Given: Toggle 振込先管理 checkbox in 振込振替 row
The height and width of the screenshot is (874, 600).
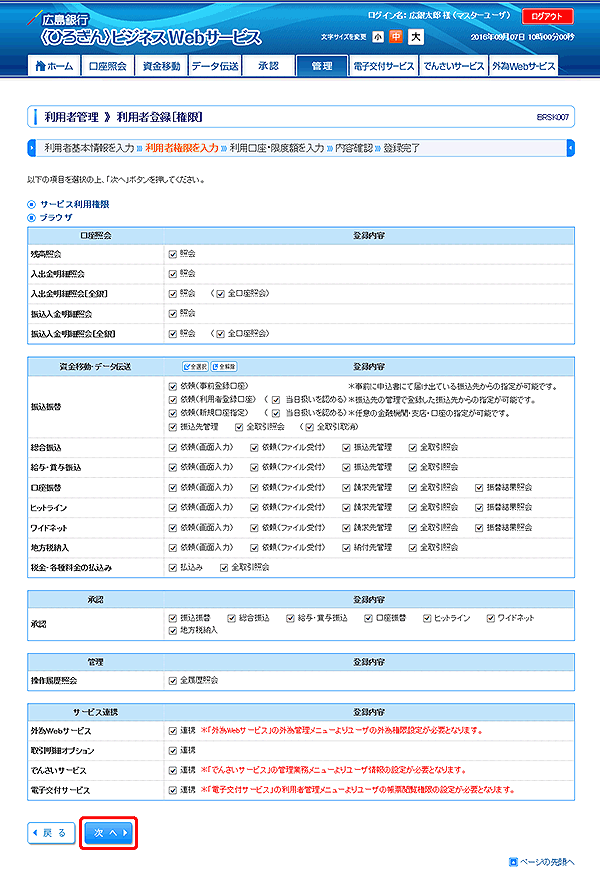Looking at the screenshot, I should [x=173, y=427].
